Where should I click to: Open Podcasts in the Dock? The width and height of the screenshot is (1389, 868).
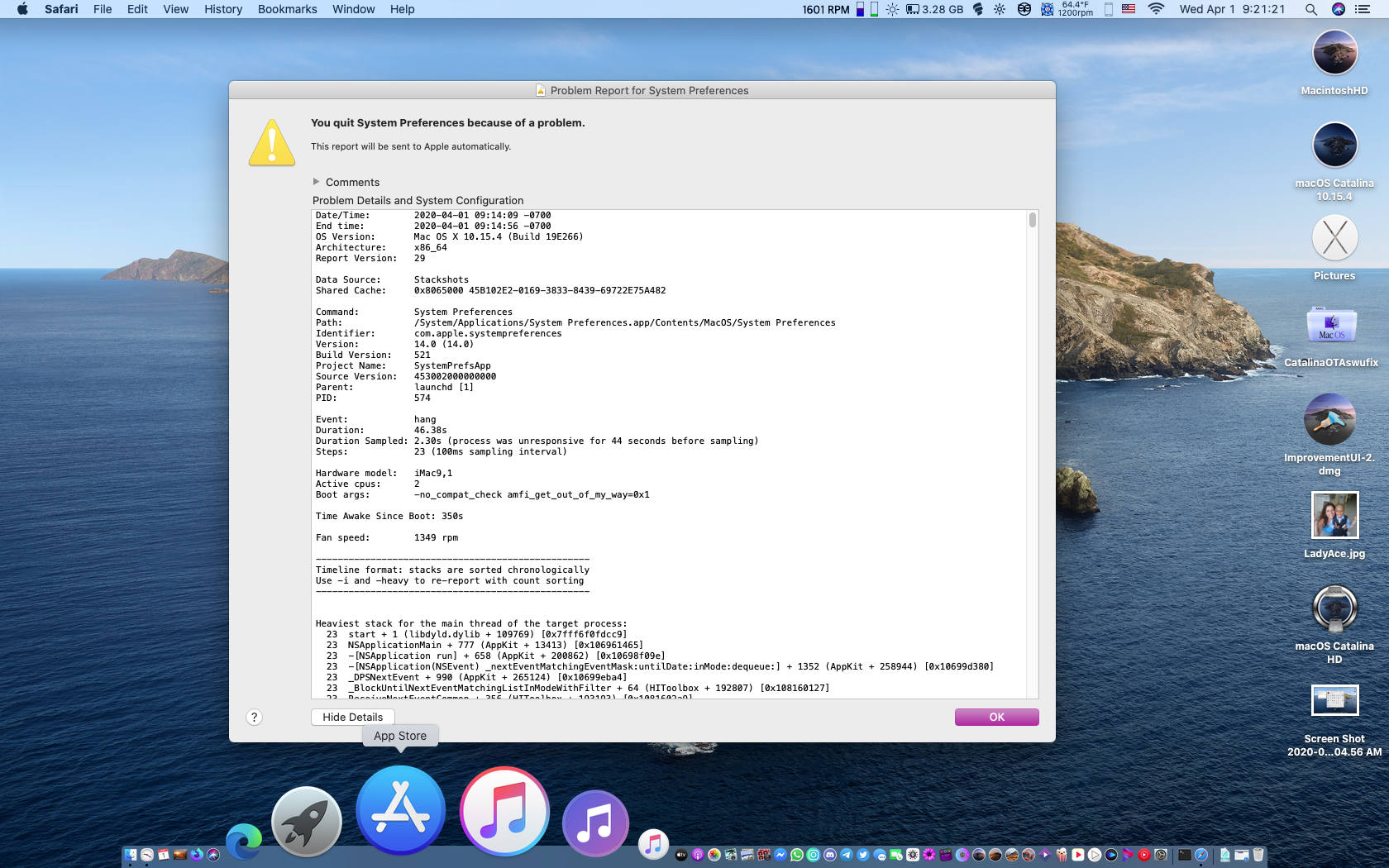698,855
